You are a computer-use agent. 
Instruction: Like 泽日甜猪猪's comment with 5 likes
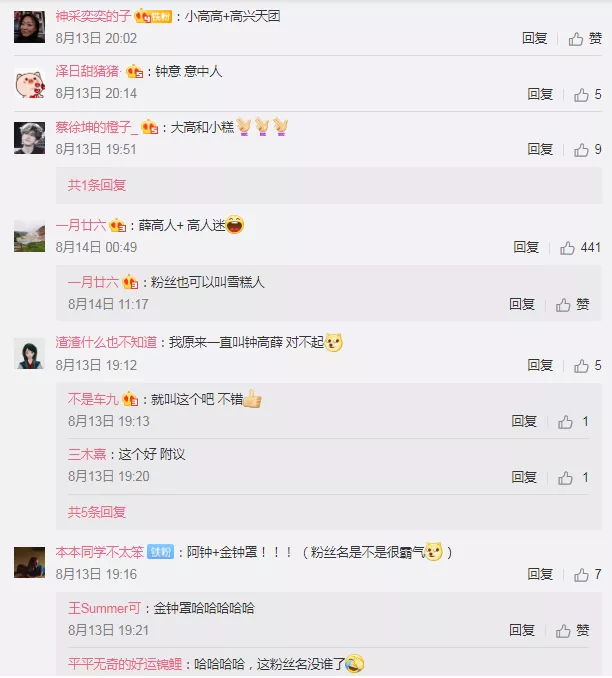click(x=587, y=94)
